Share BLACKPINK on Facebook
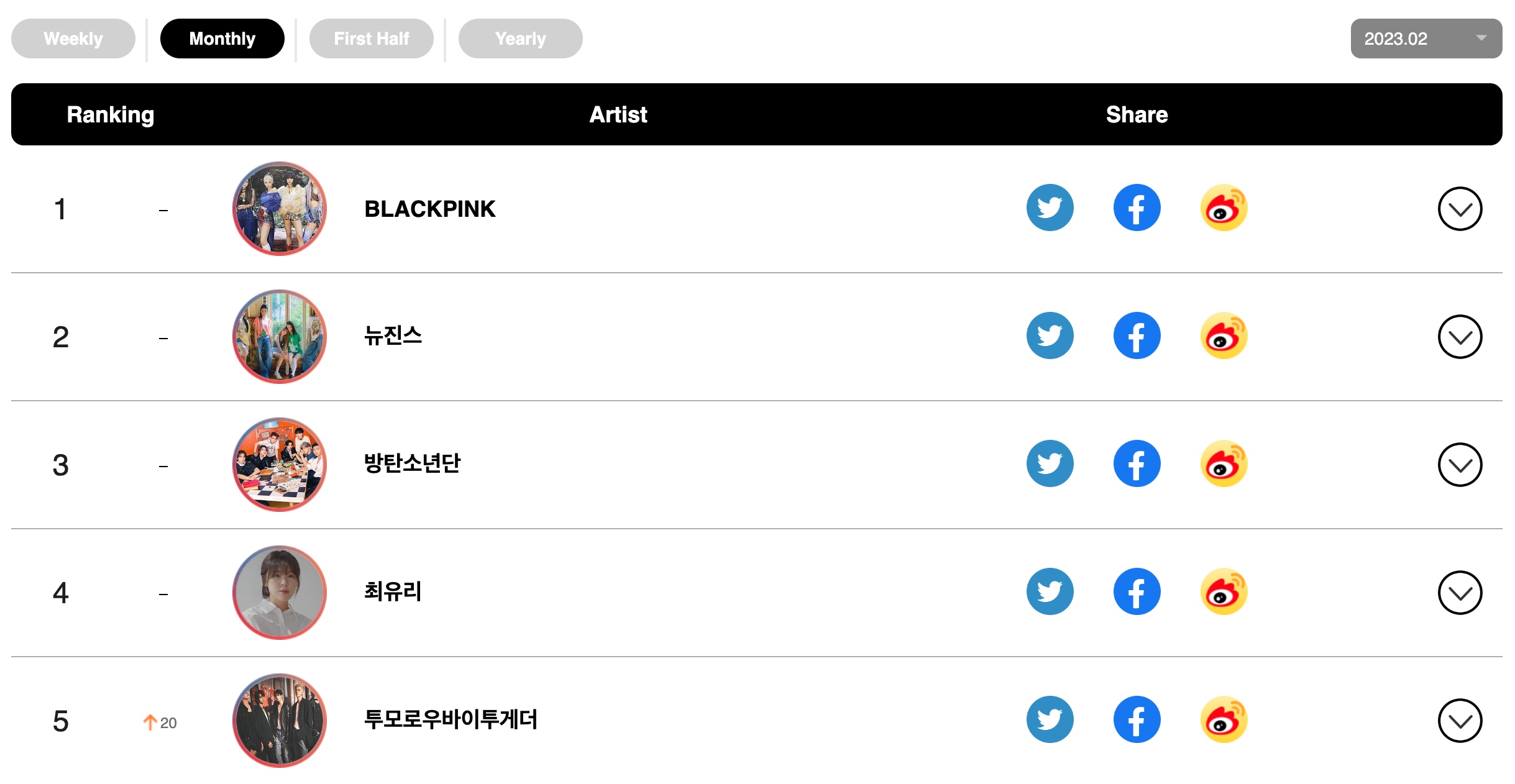 1137,207
